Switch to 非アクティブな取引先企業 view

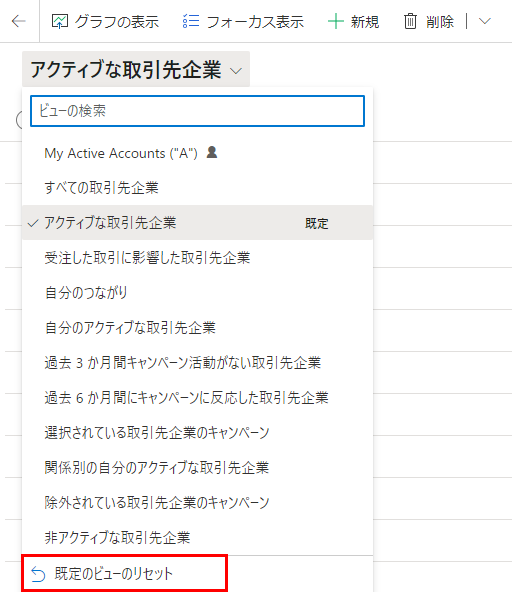tap(197, 537)
